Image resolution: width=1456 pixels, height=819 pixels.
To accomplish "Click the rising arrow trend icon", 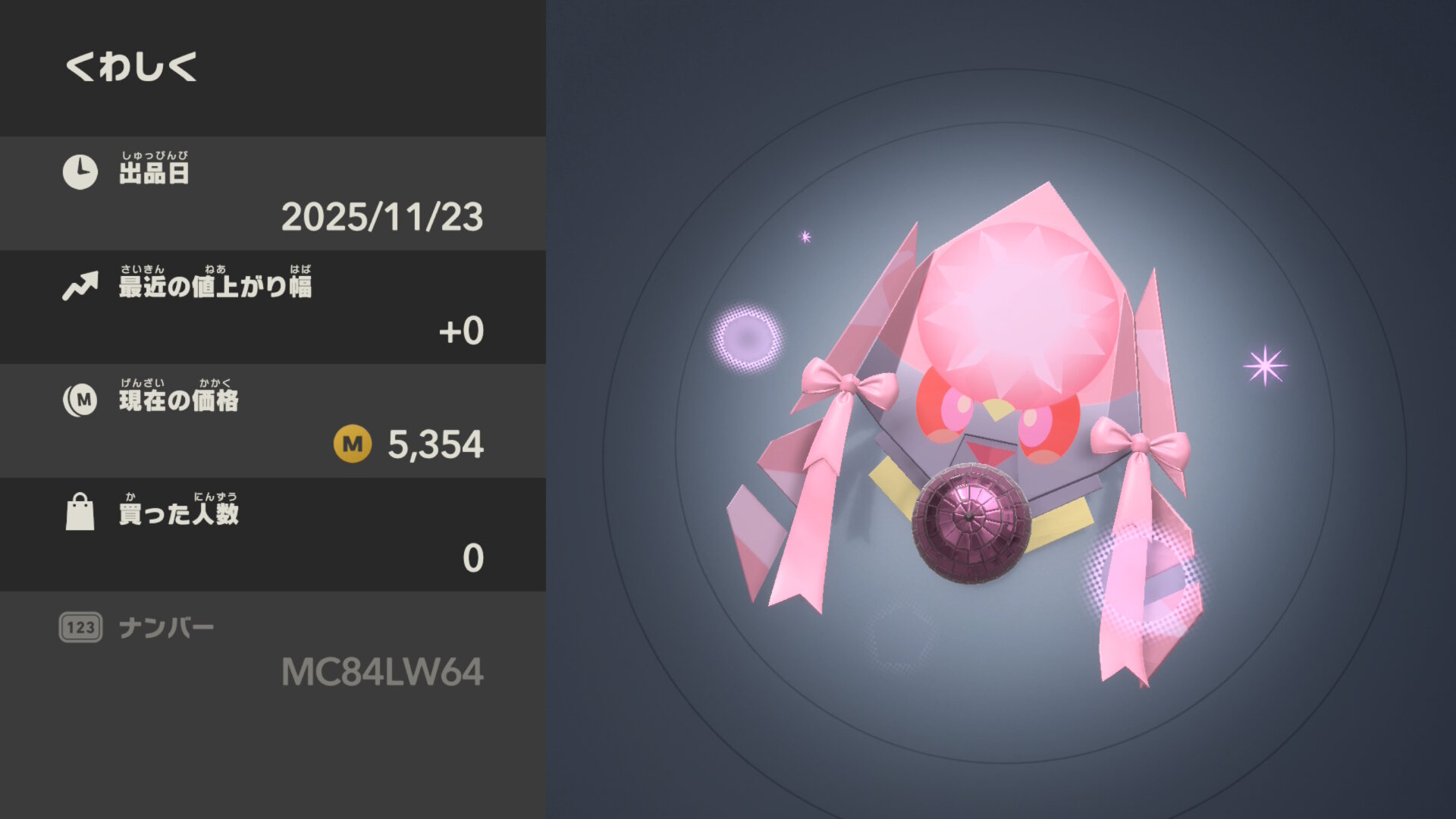I will tap(80, 286).
